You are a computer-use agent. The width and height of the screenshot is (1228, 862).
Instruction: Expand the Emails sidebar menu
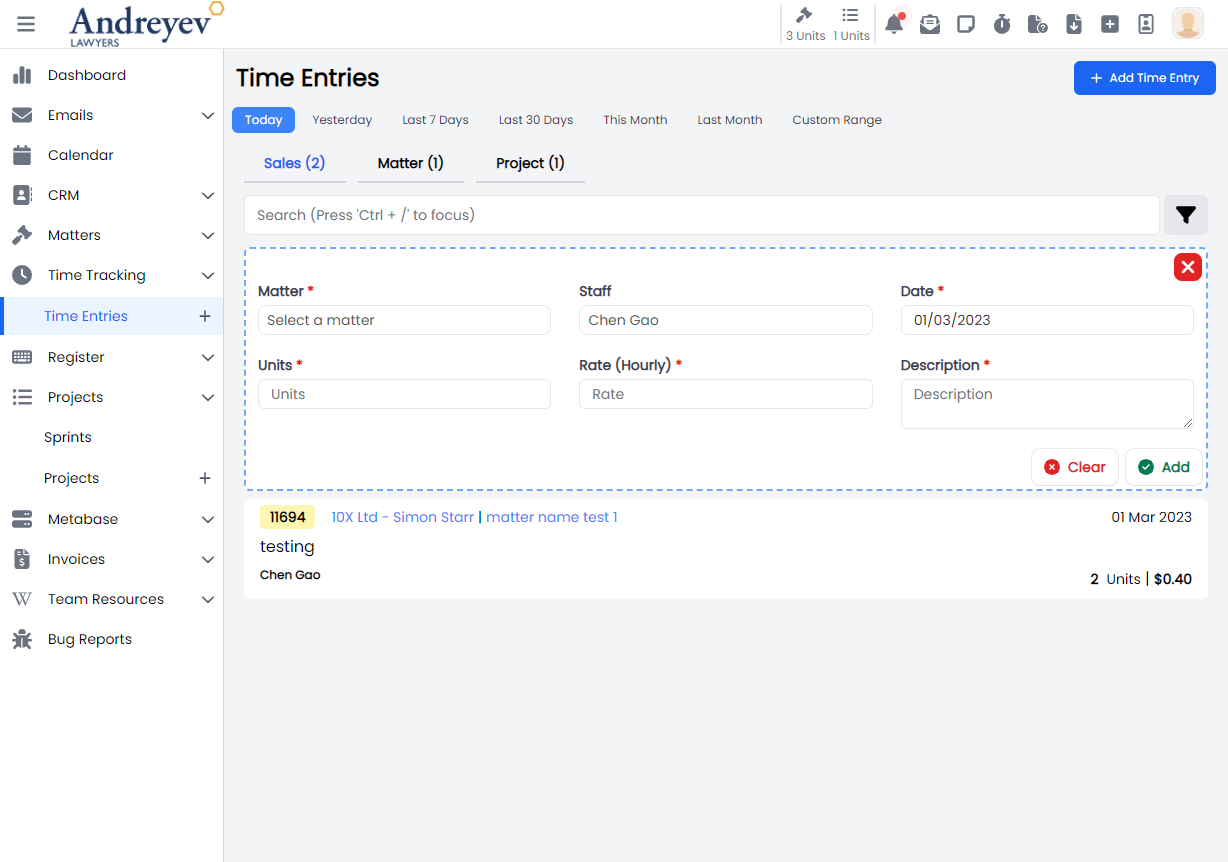(x=207, y=115)
